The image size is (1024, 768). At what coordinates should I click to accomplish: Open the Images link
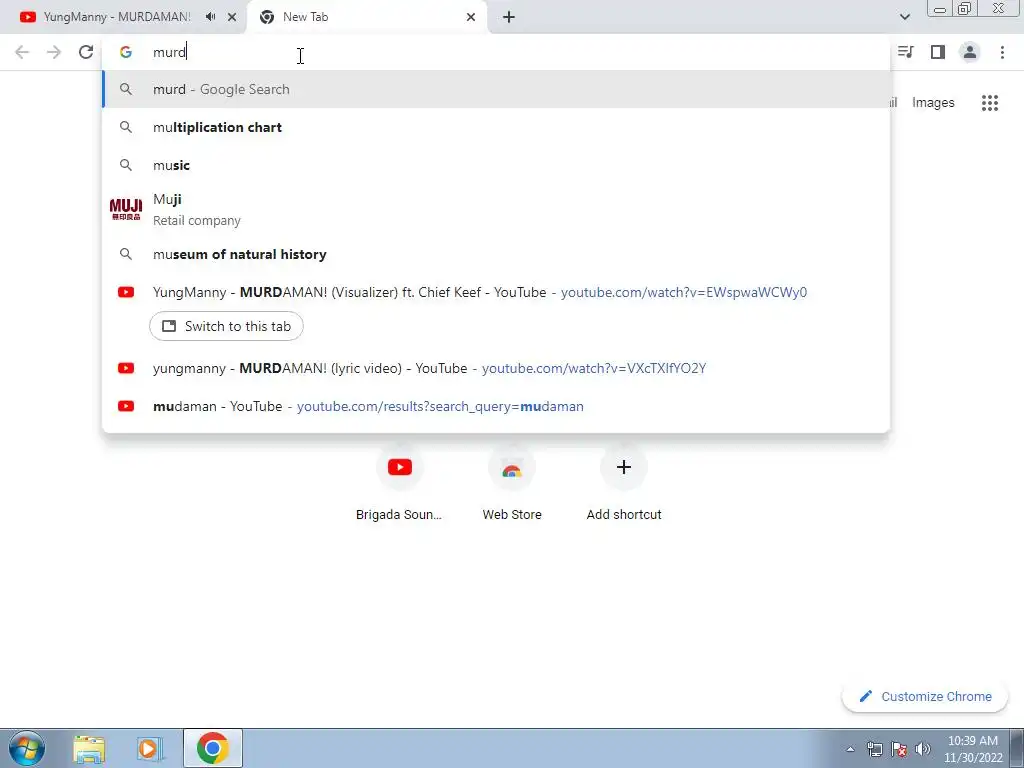[933, 103]
